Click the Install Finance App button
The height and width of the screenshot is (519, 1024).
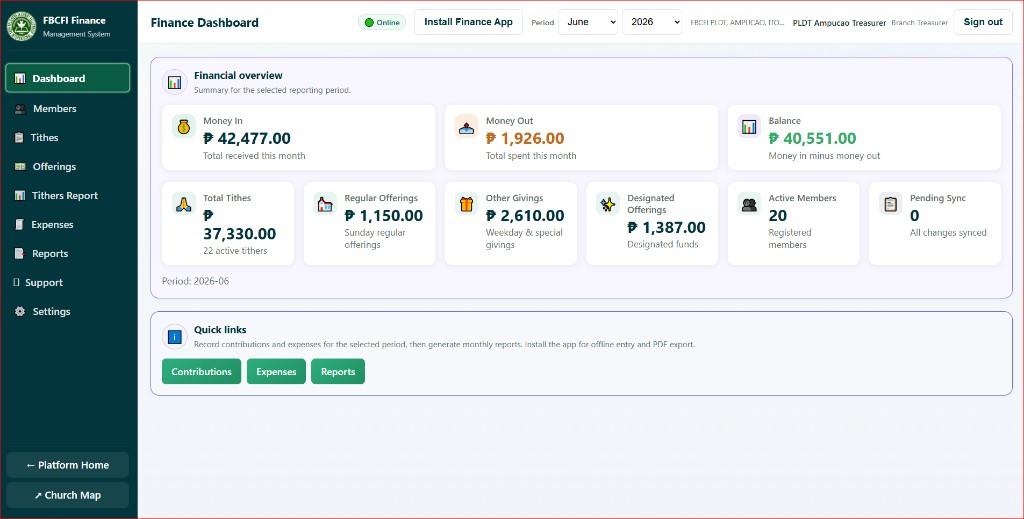tap(468, 22)
